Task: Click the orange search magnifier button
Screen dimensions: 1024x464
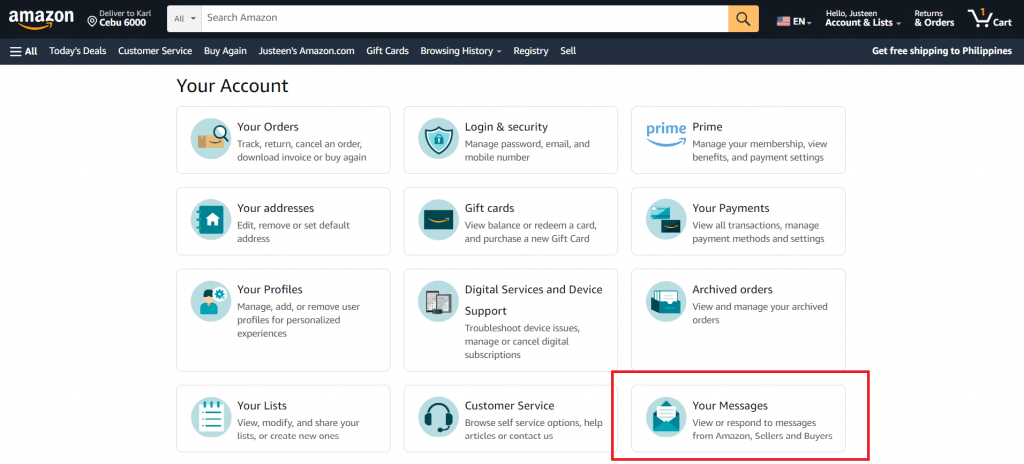Action: [x=743, y=18]
